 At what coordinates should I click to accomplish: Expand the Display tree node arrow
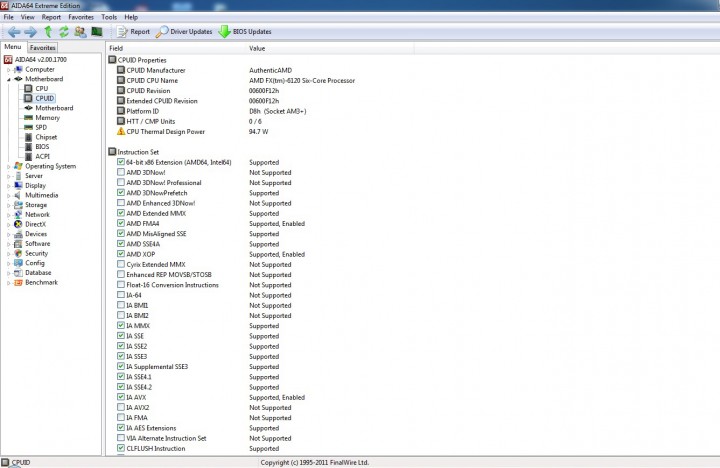pyautogui.click(x=8, y=186)
